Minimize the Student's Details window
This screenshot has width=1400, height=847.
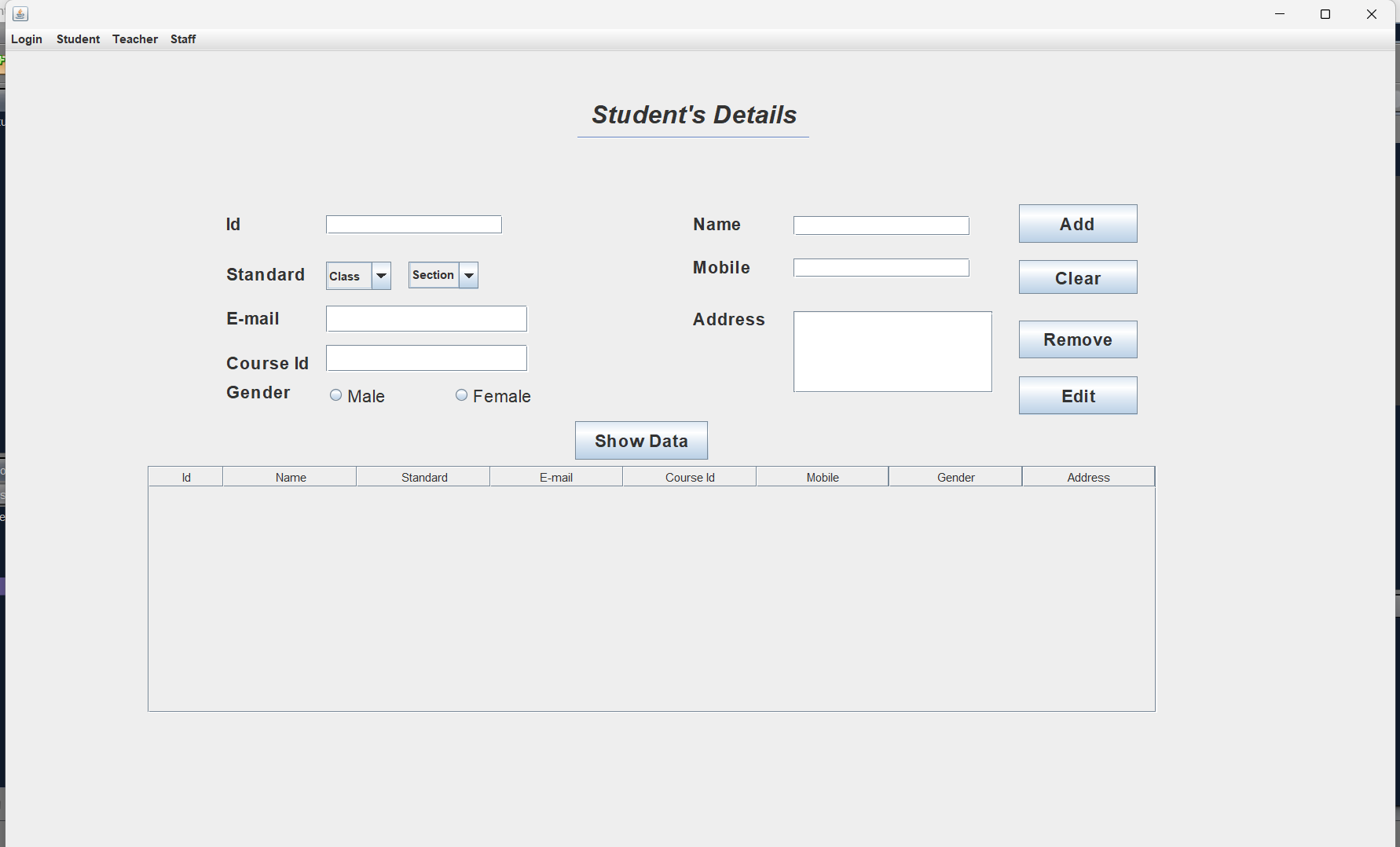click(x=1280, y=14)
